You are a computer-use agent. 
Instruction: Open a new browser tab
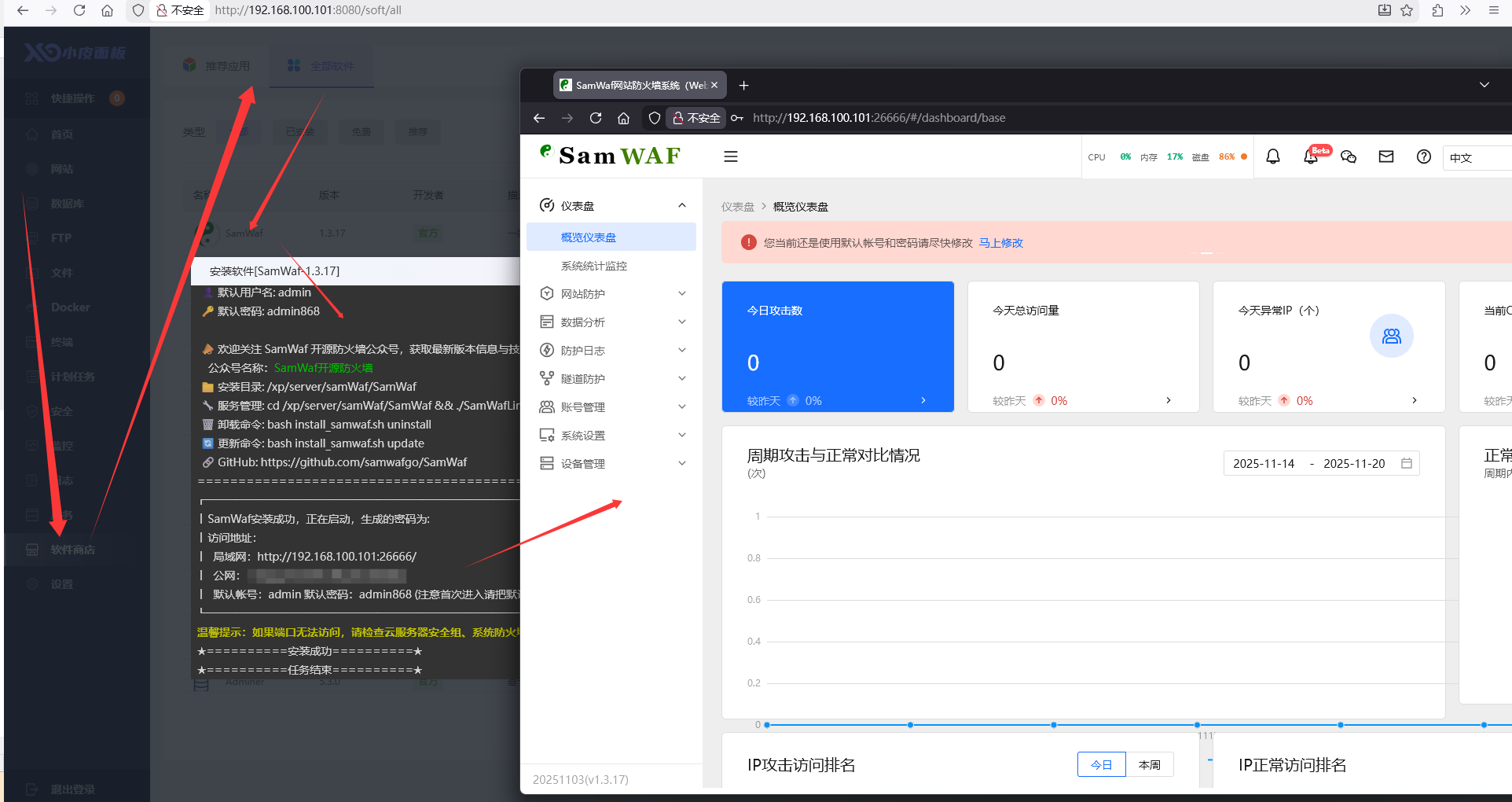[743, 85]
